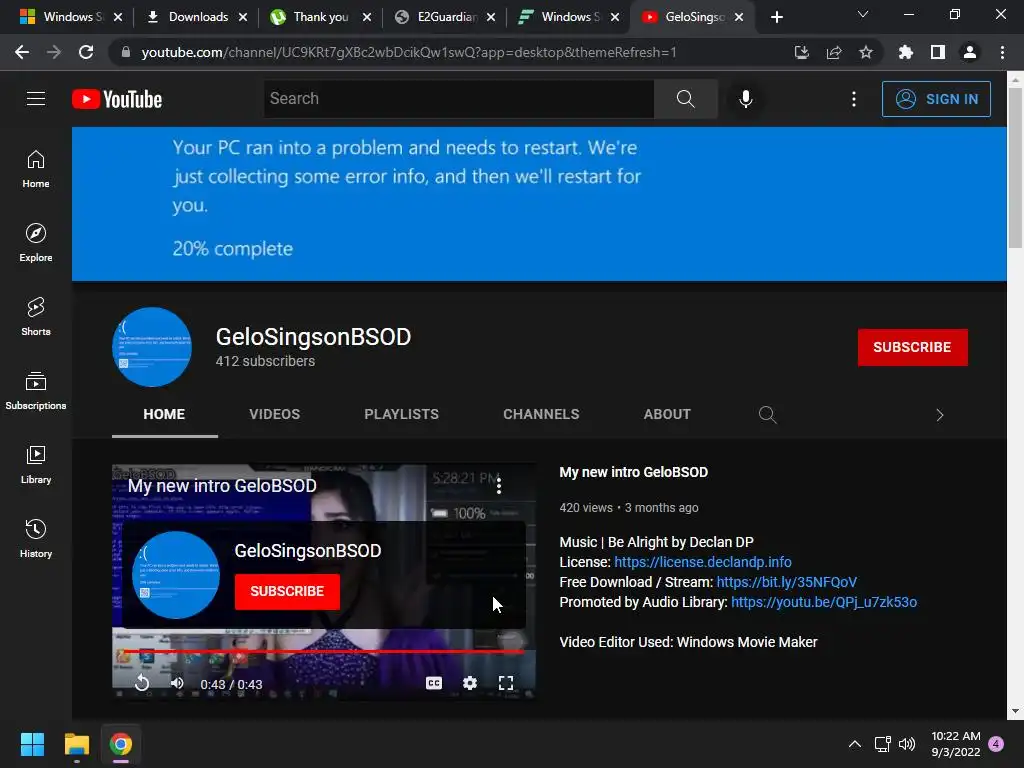Image resolution: width=1024 pixels, height=768 pixels.
Task: Toggle closed captions on the video
Action: tap(434, 683)
